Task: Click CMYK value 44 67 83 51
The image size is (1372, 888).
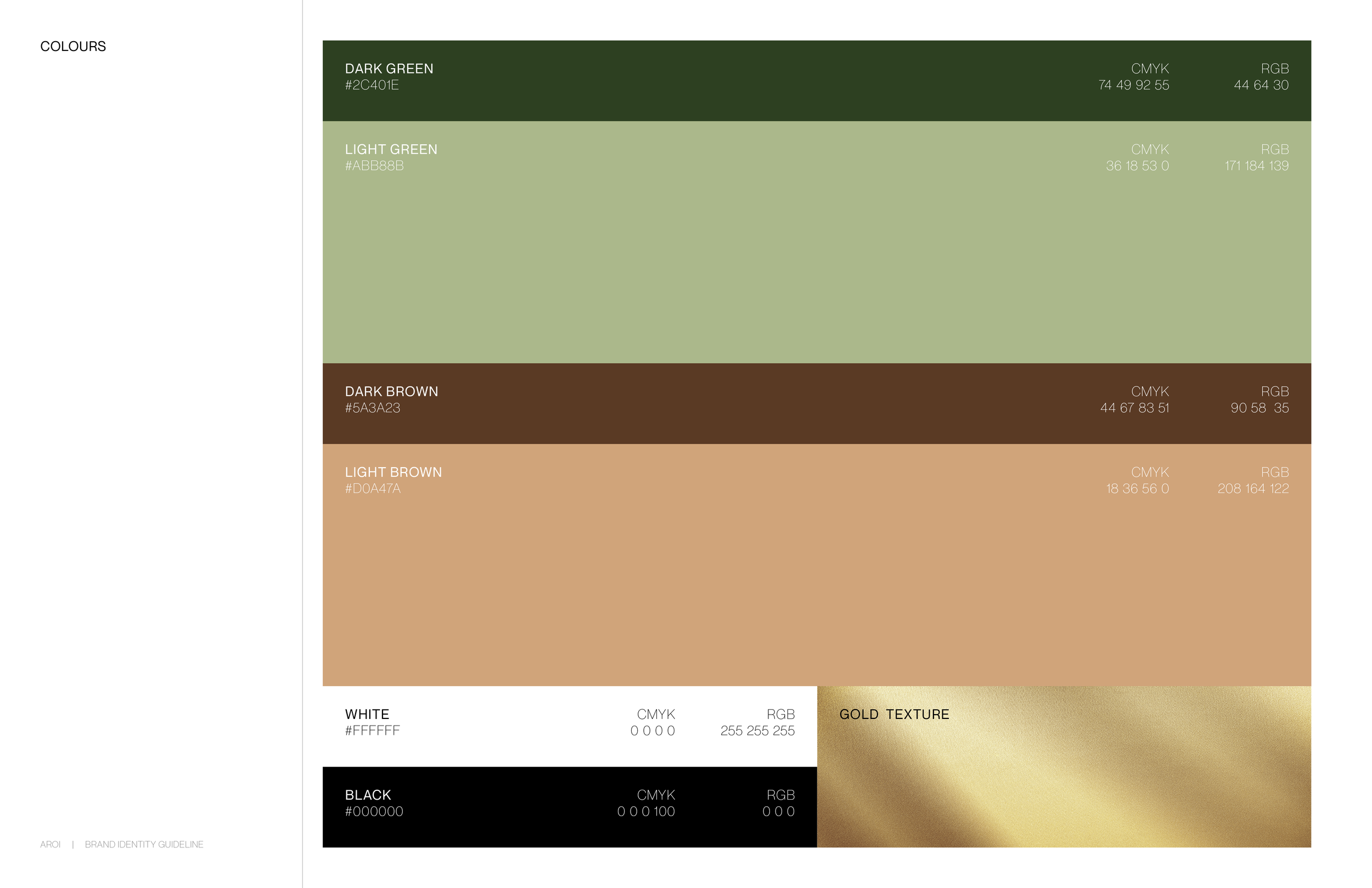Action: pyautogui.click(x=1134, y=408)
